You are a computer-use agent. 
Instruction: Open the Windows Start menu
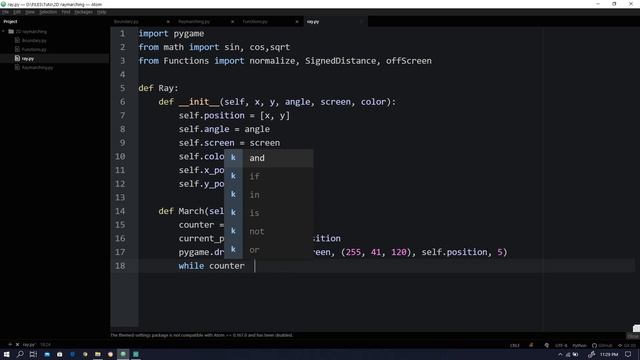7,354
